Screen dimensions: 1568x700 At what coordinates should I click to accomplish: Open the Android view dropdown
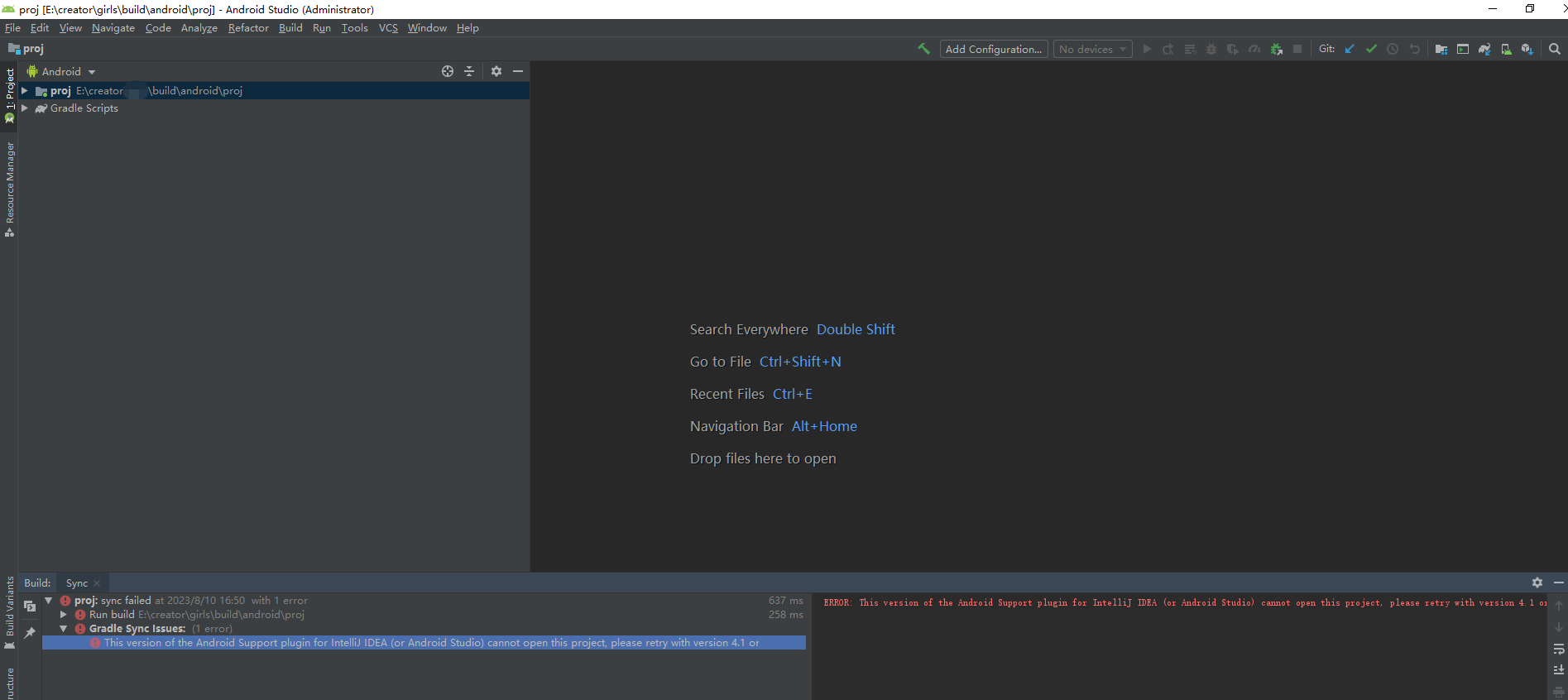62,72
